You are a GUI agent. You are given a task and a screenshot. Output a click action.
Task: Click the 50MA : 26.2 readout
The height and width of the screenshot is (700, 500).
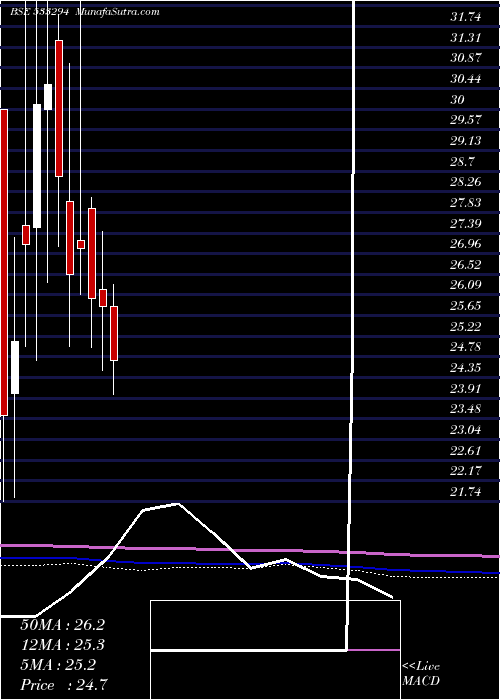pos(63,625)
